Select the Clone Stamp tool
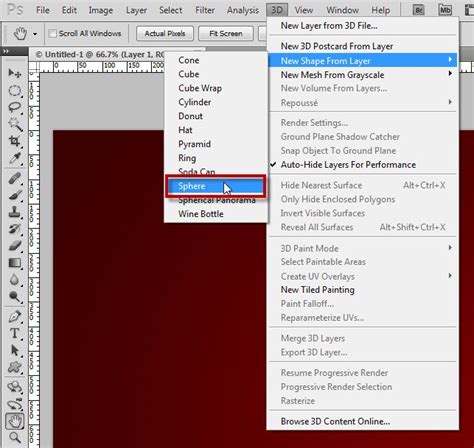The image size is (474, 448). 15,212
